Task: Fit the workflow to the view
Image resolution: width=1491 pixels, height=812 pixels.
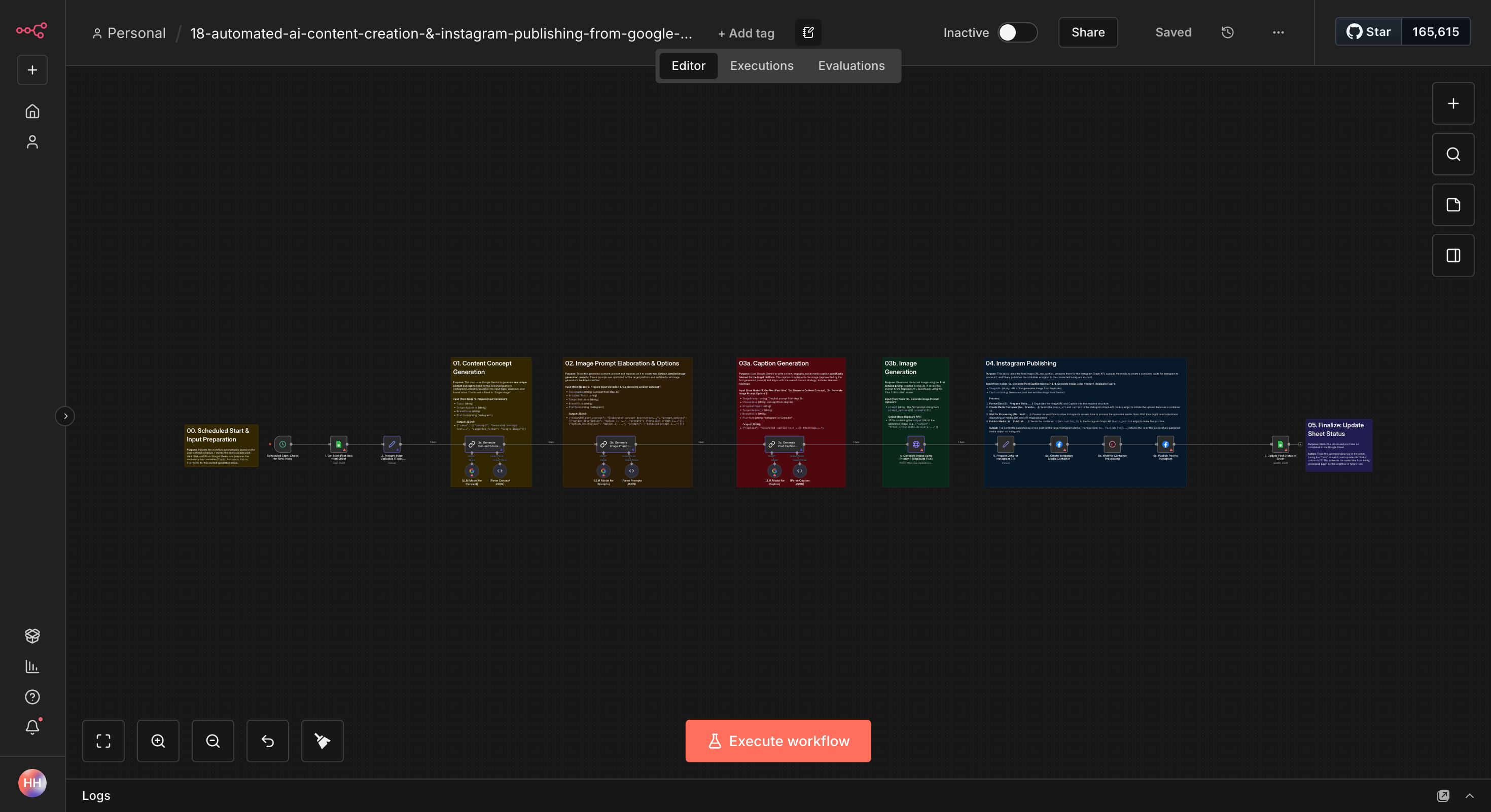Action: [x=103, y=741]
